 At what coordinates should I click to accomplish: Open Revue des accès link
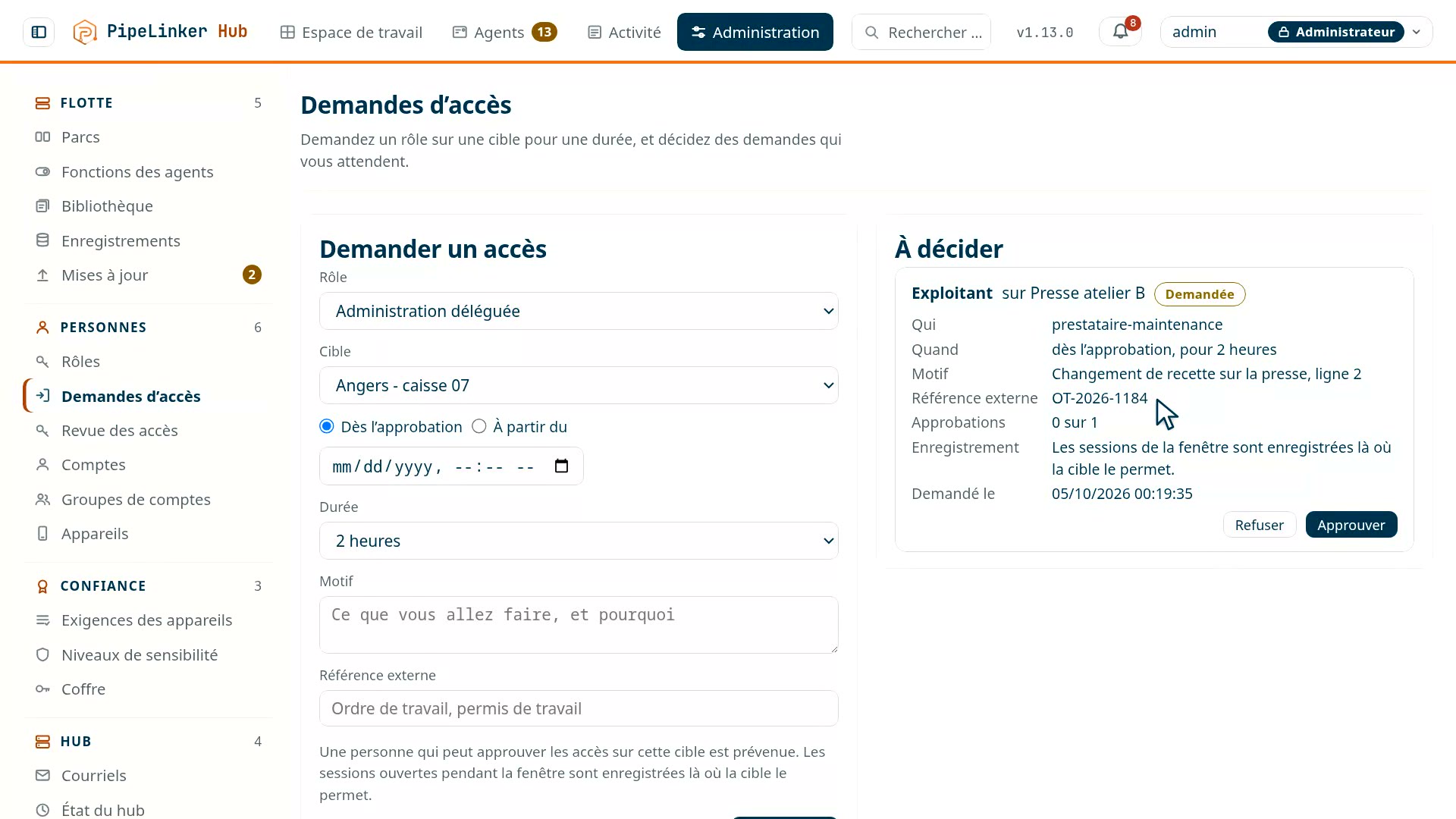pyautogui.click(x=149, y=431)
